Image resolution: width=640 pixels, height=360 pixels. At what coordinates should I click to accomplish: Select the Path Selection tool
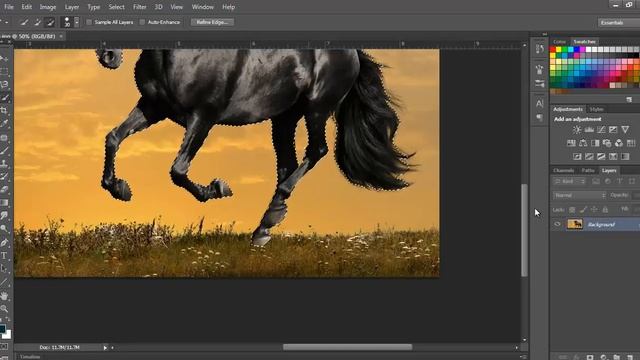(4, 269)
